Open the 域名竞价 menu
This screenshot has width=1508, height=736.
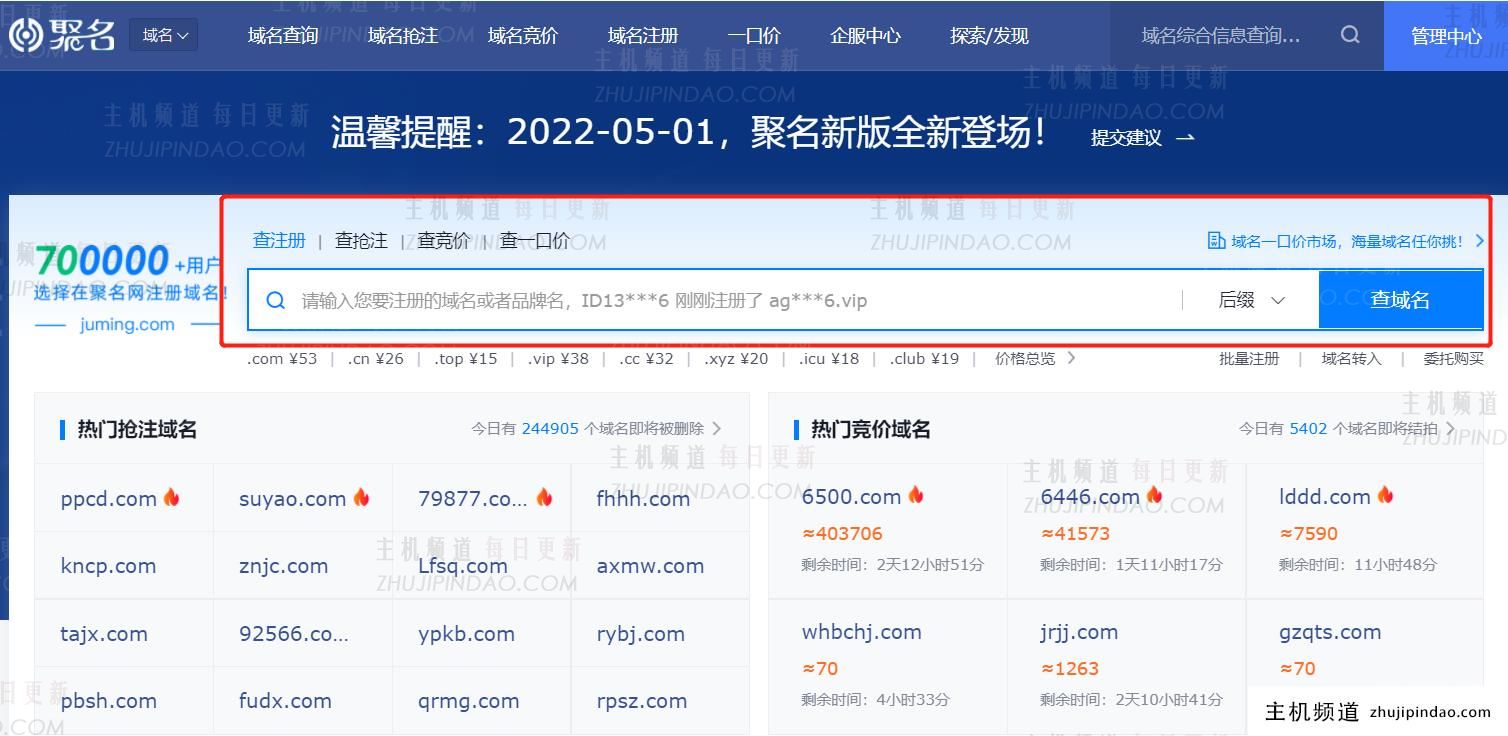[x=523, y=36]
